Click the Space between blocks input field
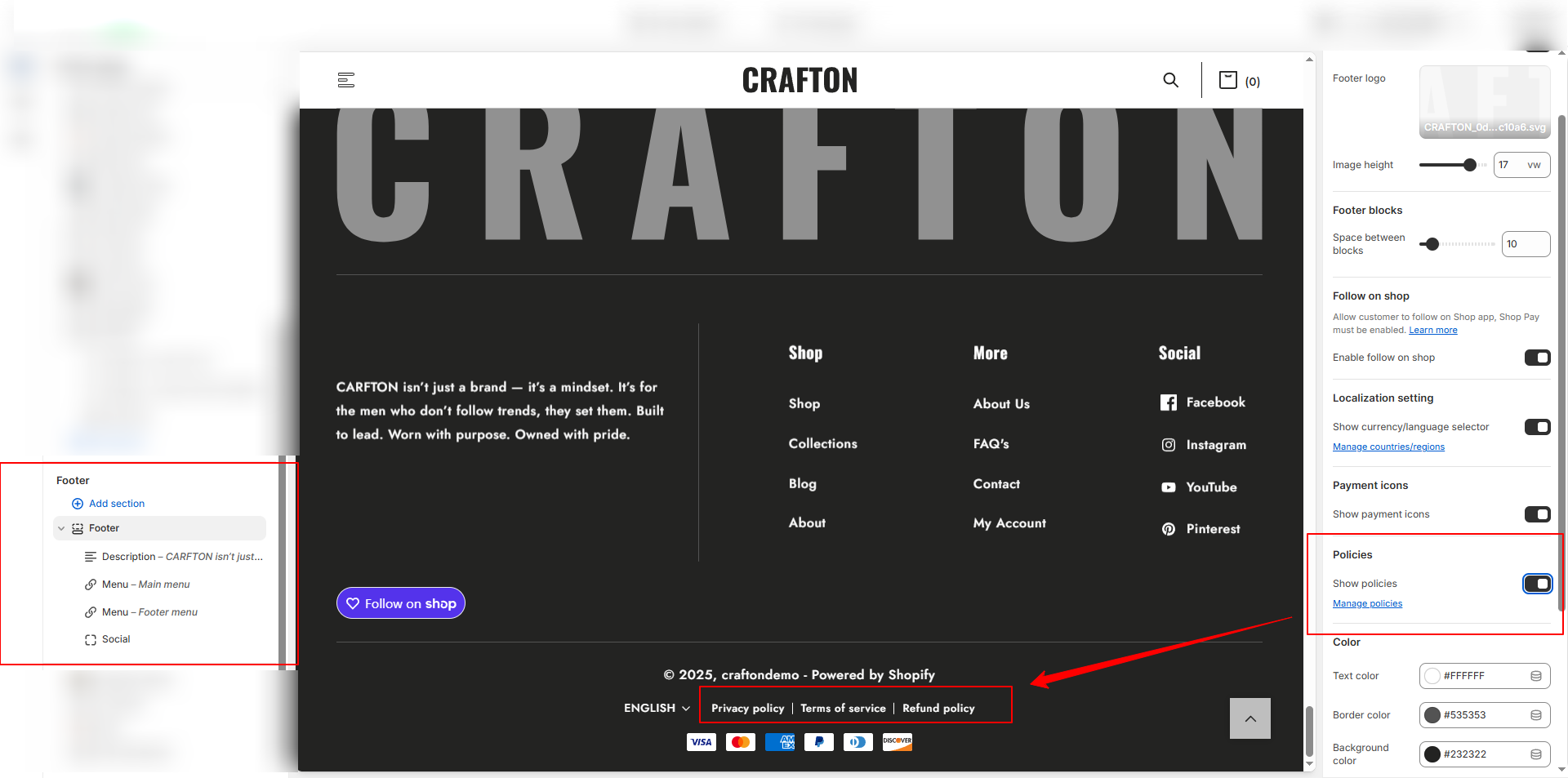 point(1525,244)
